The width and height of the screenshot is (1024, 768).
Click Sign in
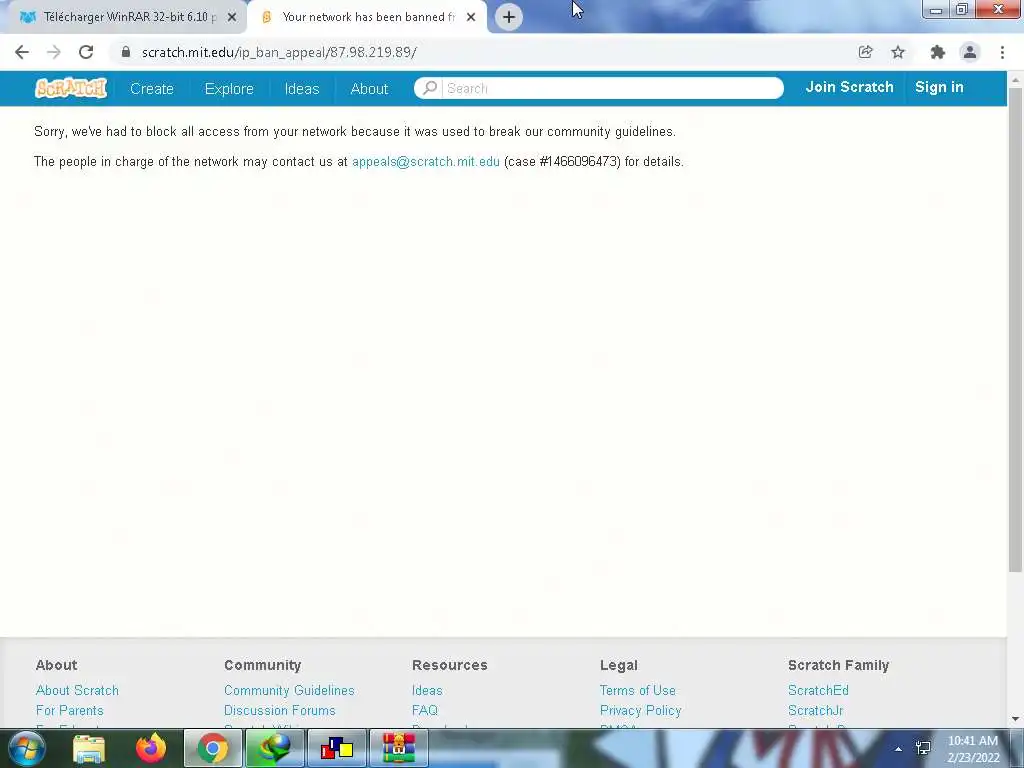pyautogui.click(x=939, y=88)
